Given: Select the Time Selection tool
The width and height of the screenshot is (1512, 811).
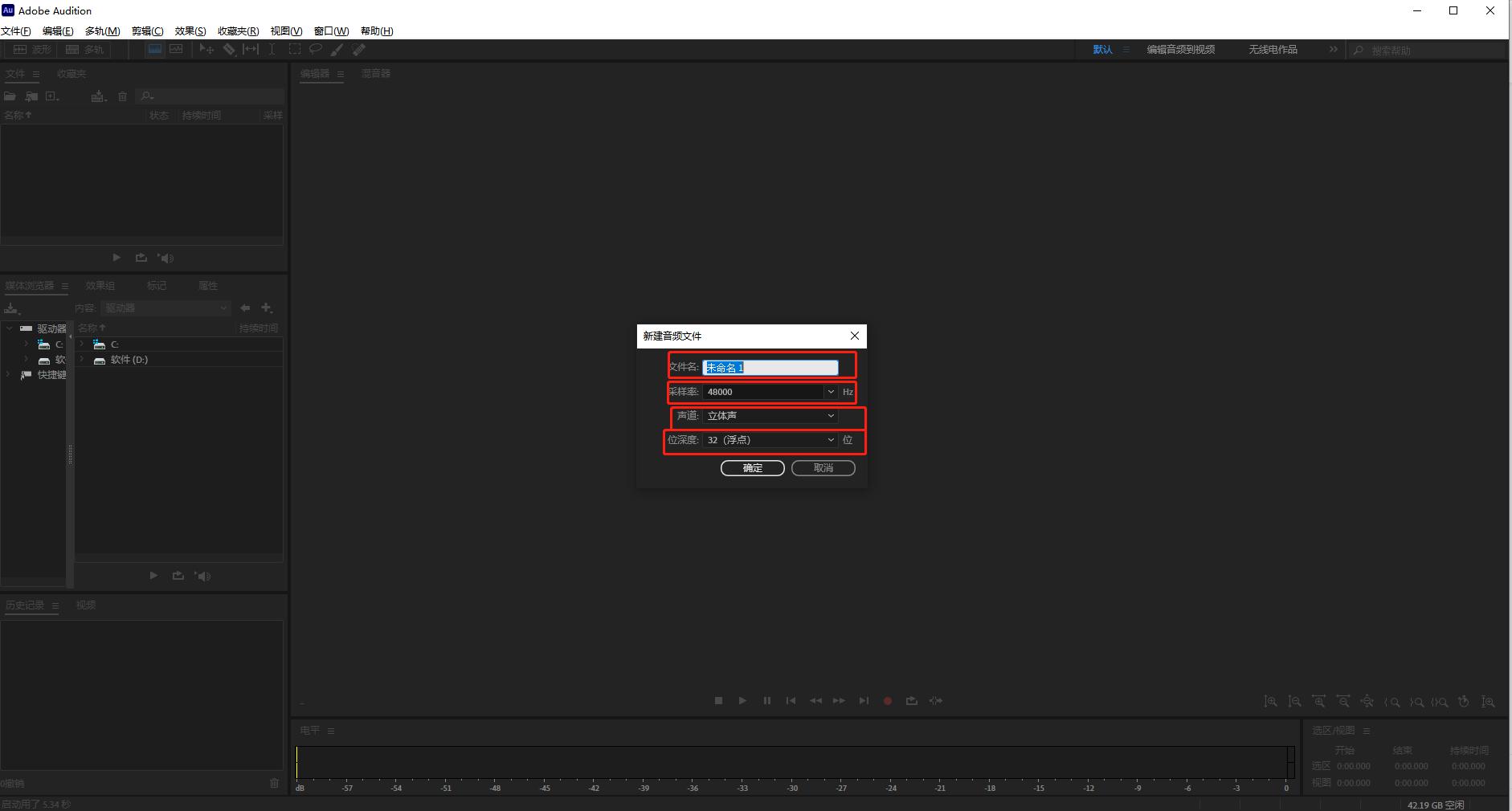Looking at the screenshot, I should pos(272,50).
